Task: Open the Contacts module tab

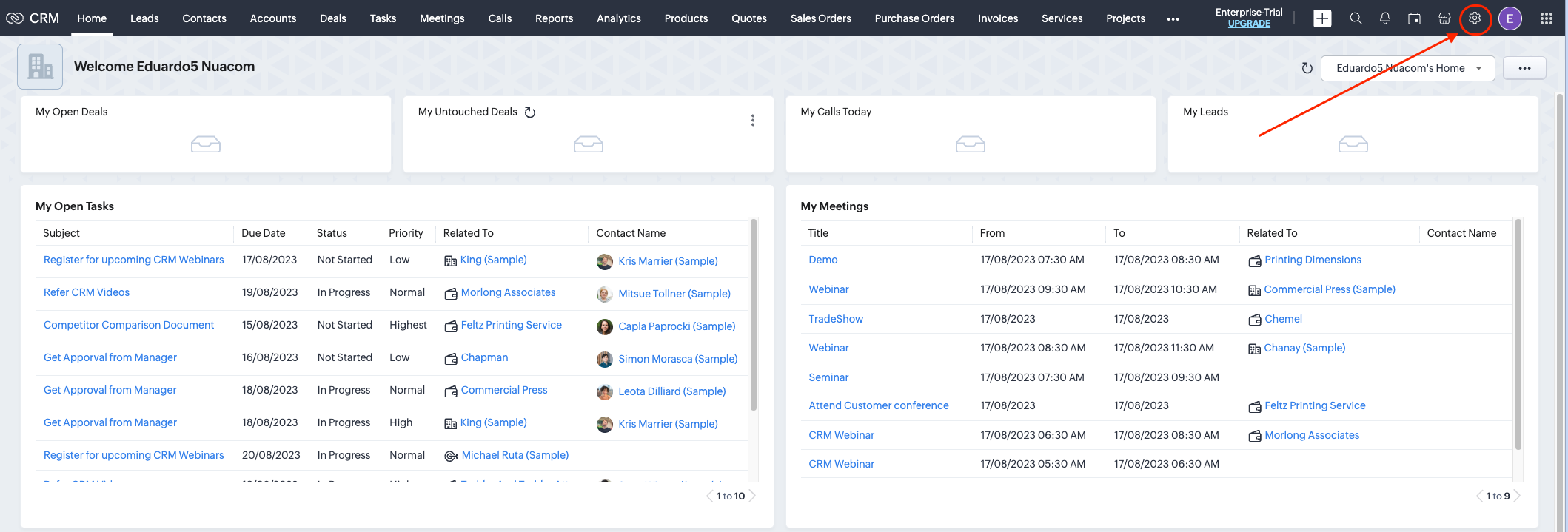Action: 204,18
